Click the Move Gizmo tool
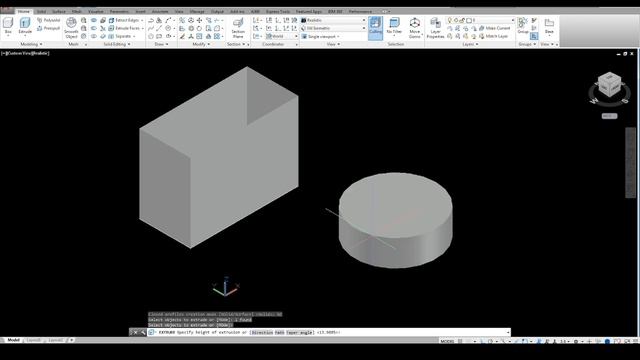640x360 pixels. (x=415, y=28)
